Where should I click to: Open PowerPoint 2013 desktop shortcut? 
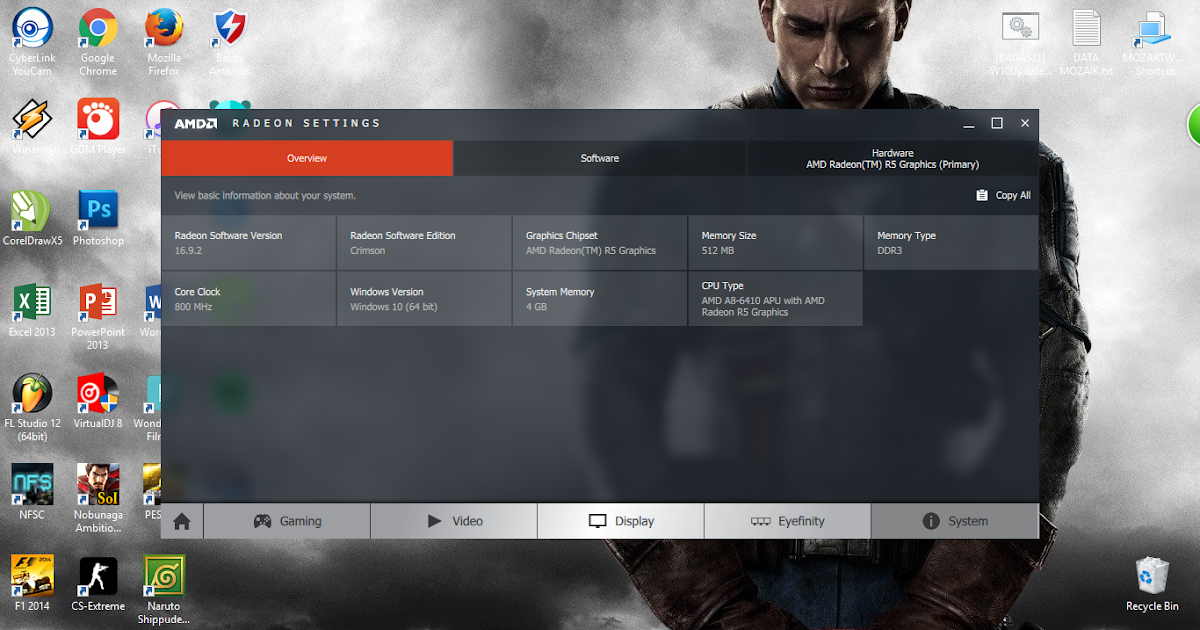click(98, 316)
